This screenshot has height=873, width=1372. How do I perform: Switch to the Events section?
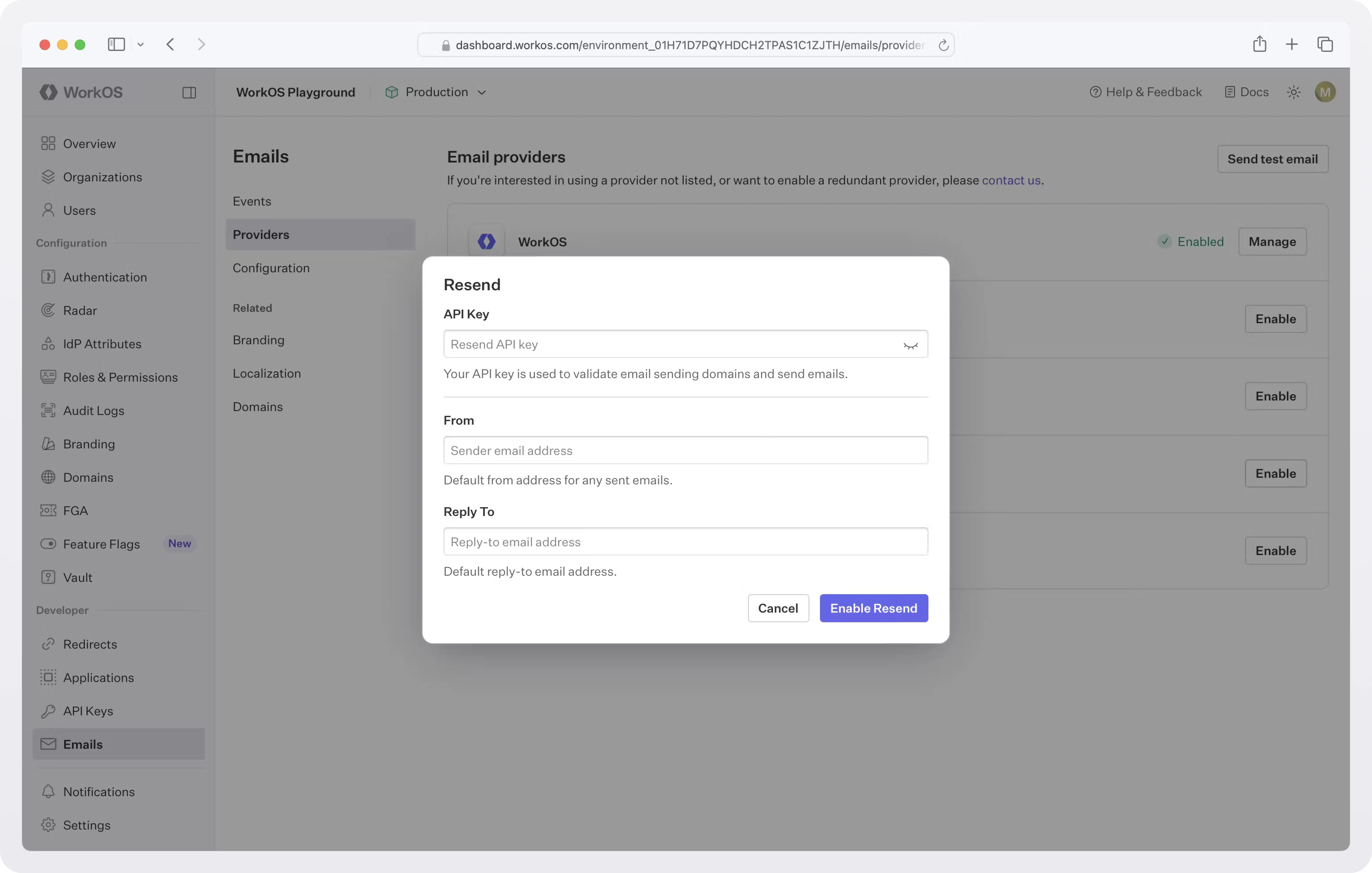pos(252,201)
